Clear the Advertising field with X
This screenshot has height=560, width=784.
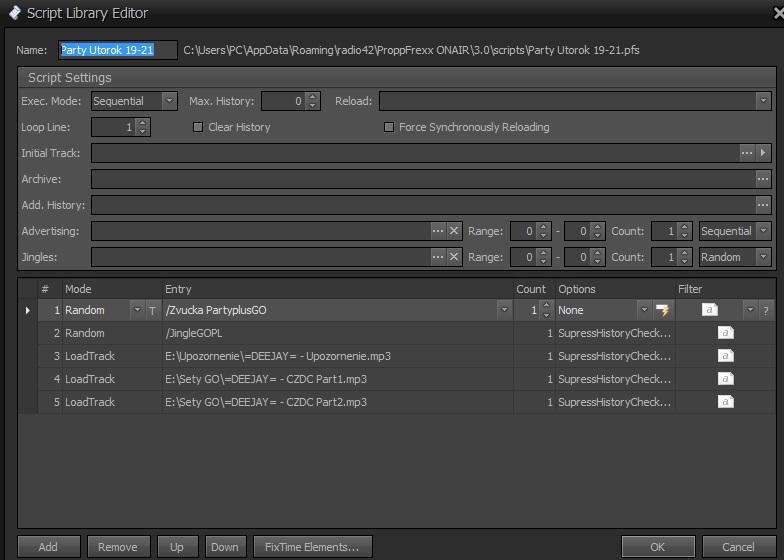(x=454, y=231)
